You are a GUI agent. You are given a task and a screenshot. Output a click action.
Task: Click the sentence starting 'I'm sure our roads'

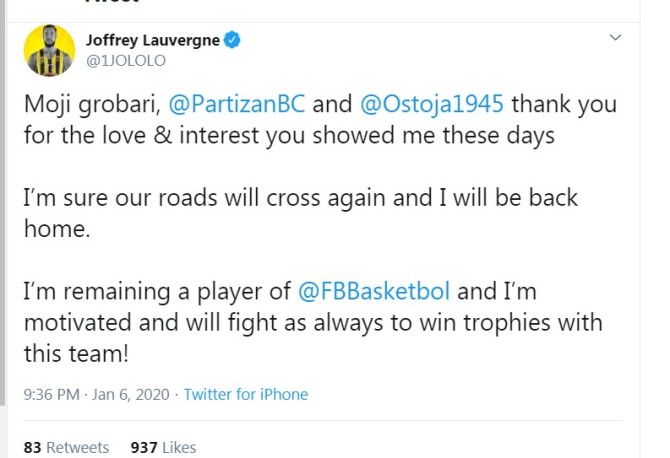coord(300,198)
